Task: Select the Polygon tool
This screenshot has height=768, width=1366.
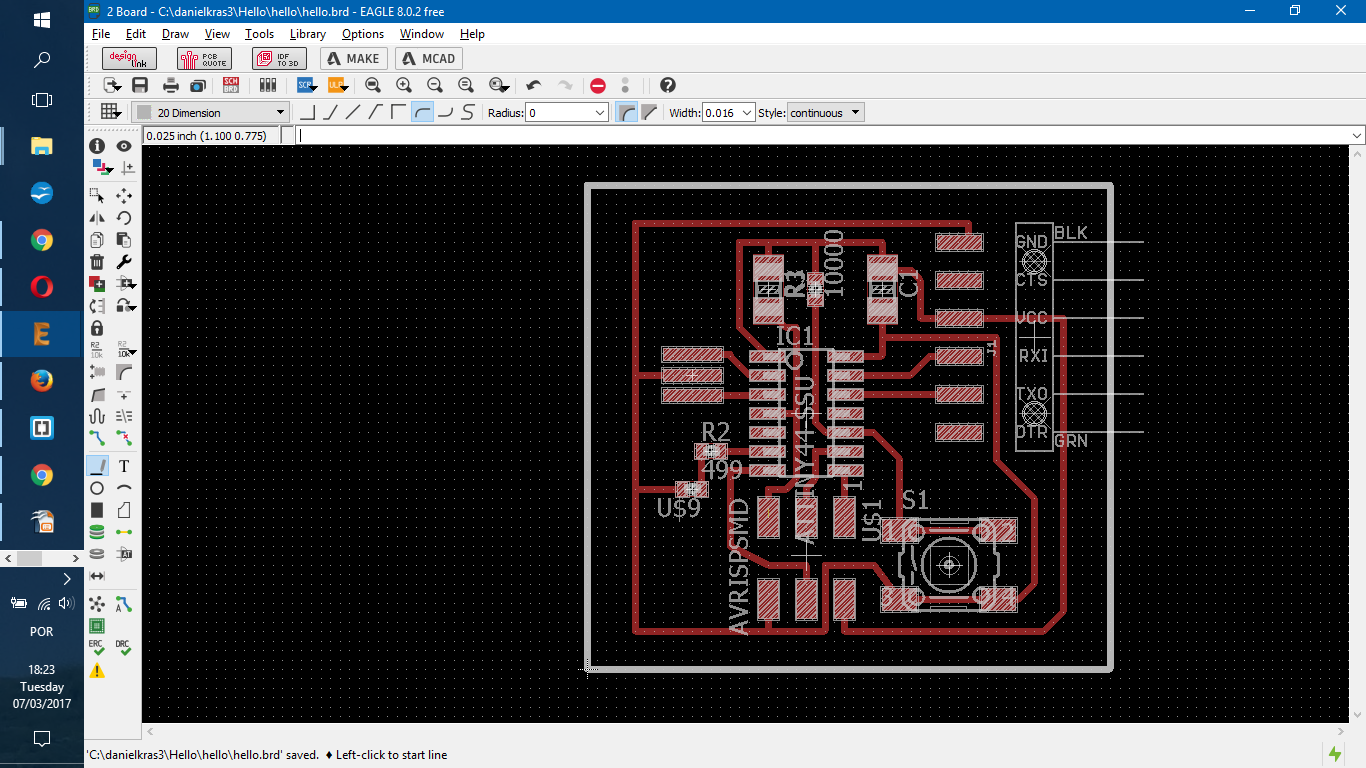Action: click(124, 510)
